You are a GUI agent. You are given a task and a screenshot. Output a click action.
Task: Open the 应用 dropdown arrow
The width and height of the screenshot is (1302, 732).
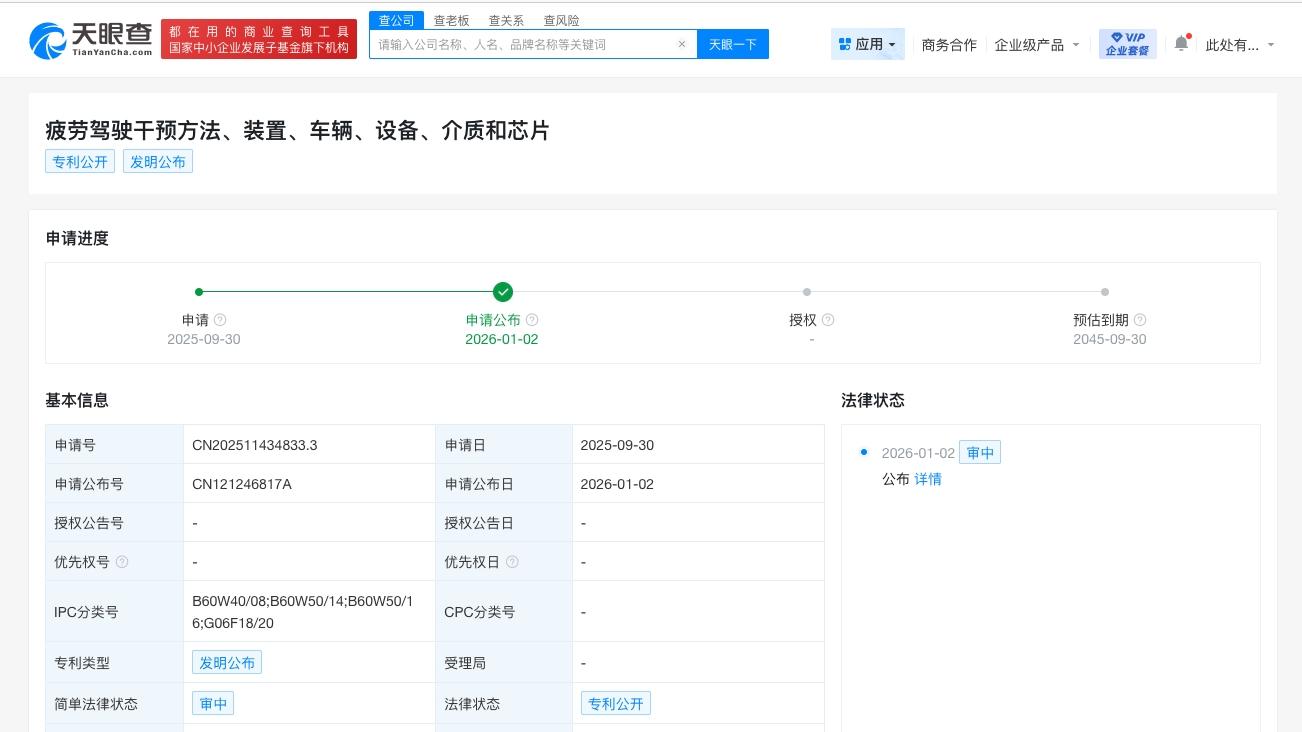click(893, 43)
